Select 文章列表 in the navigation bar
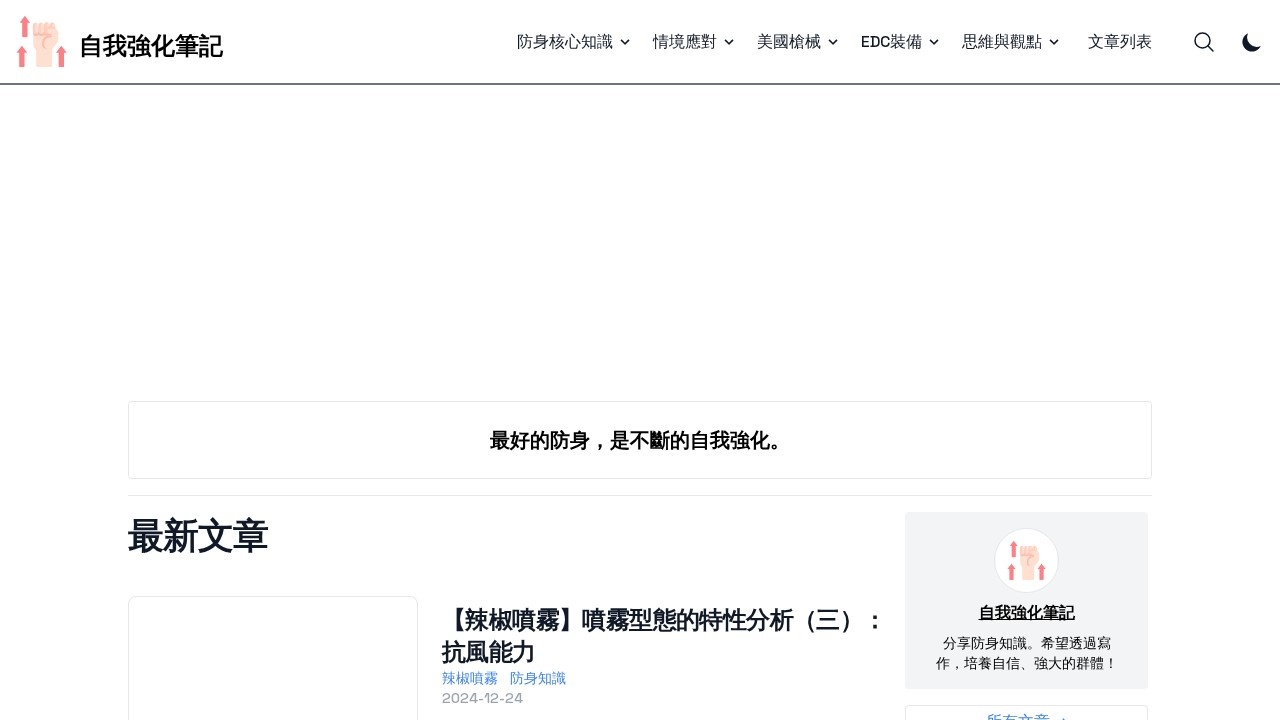The height and width of the screenshot is (720, 1280). pyautogui.click(x=1120, y=42)
